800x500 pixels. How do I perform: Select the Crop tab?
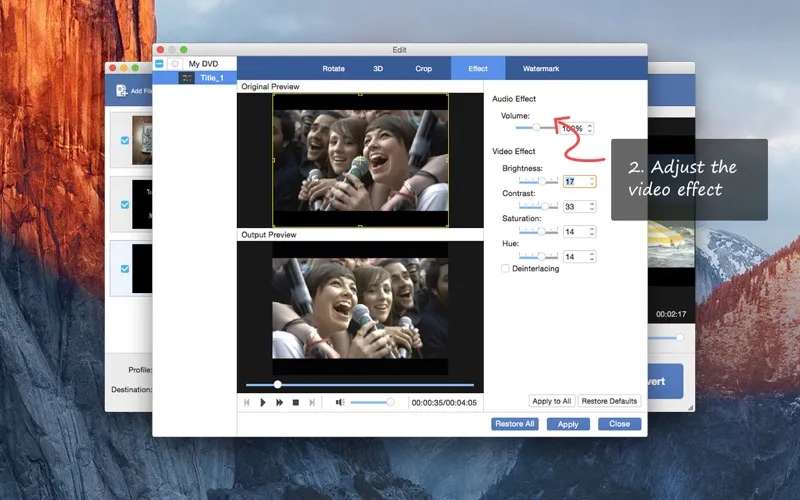click(x=423, y=68)
